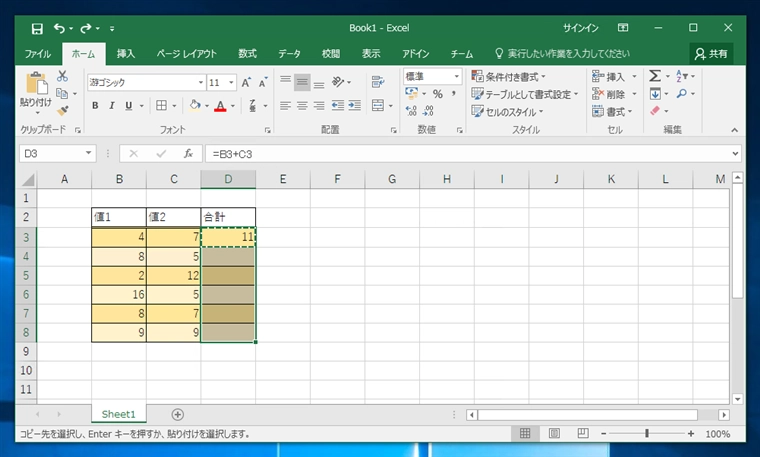
Task: Click the Cut scissors icon
Action: click(62, 76)
